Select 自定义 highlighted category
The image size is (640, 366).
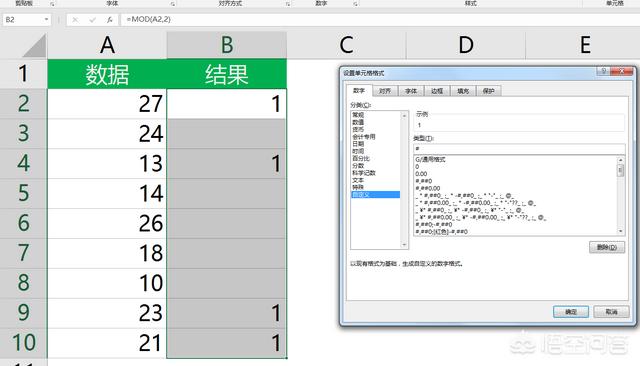coord(376,195)
